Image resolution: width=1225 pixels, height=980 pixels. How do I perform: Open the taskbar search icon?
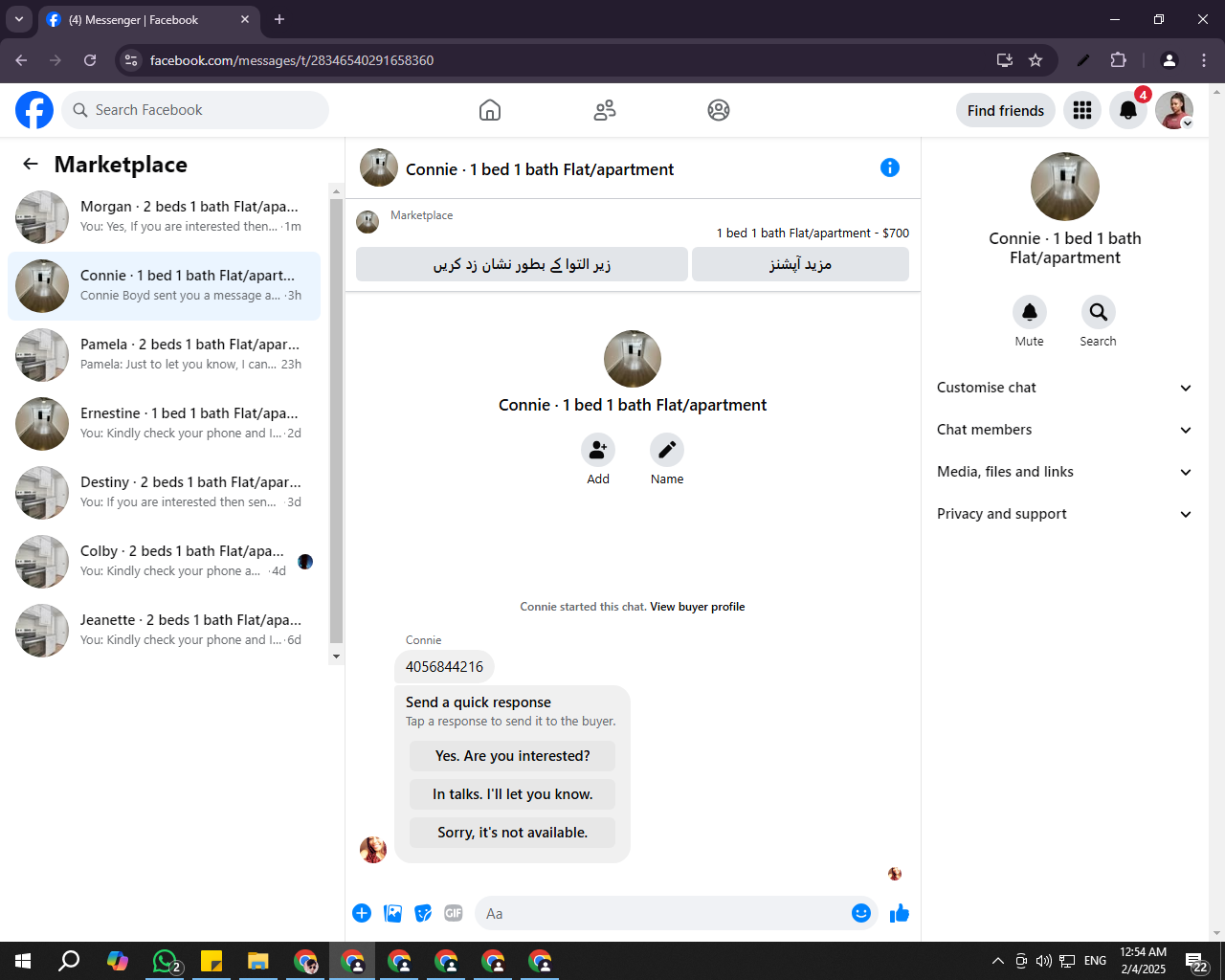69,961
